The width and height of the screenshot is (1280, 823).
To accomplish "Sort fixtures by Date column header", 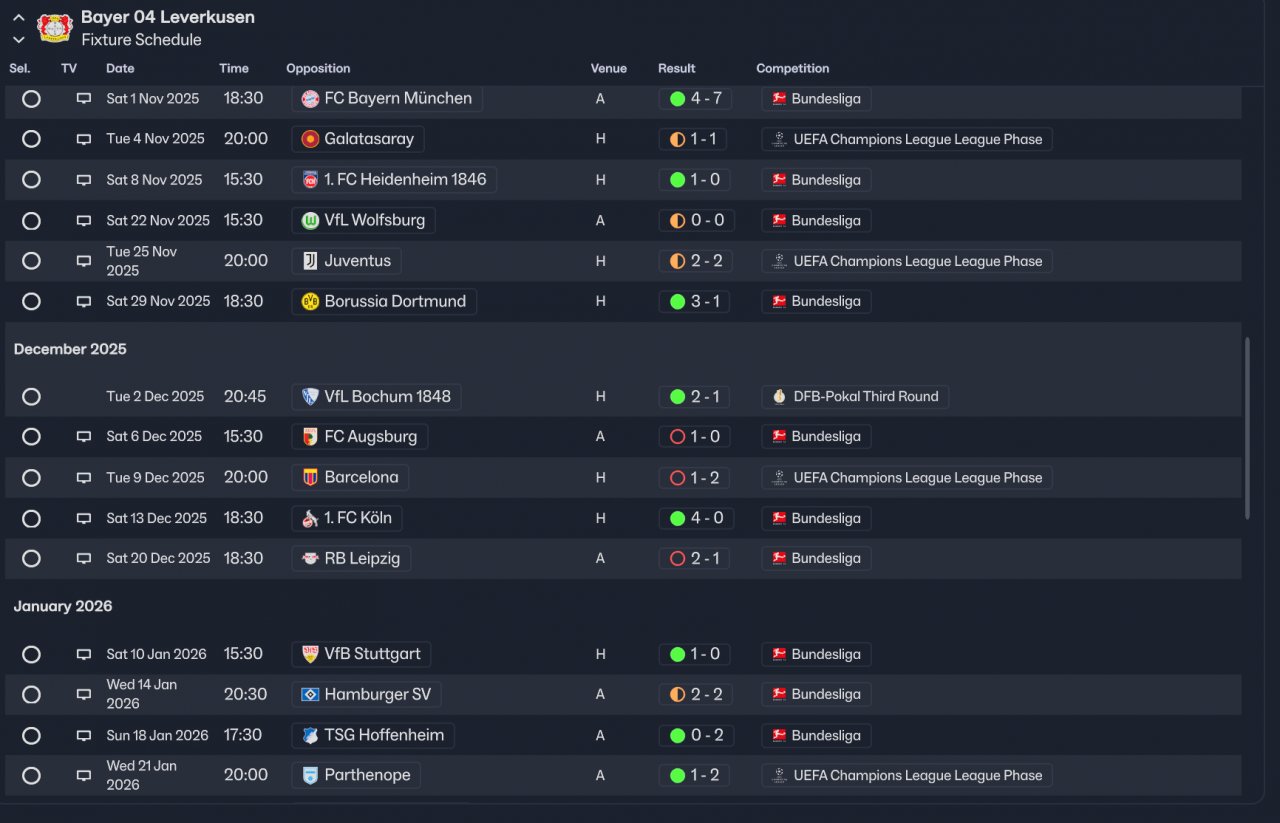I will tap(120, 69).
